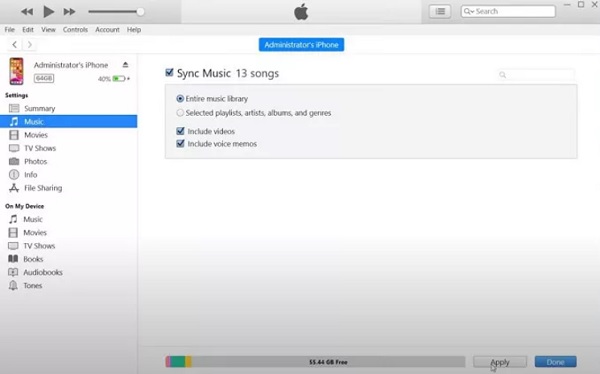Screen dimensions: 600x374
Task: Adjust the volume slider knob
Action: point(140,12)
